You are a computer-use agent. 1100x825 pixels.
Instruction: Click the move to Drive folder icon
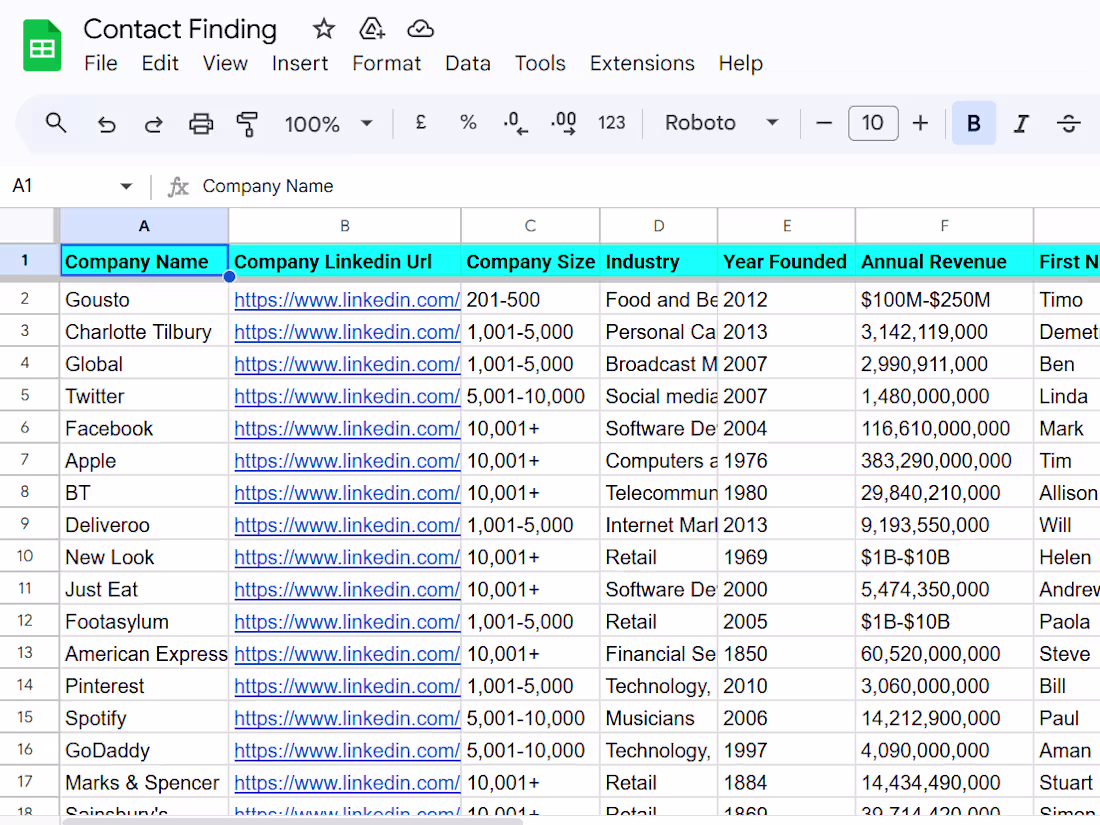click(x=372, y=29)
